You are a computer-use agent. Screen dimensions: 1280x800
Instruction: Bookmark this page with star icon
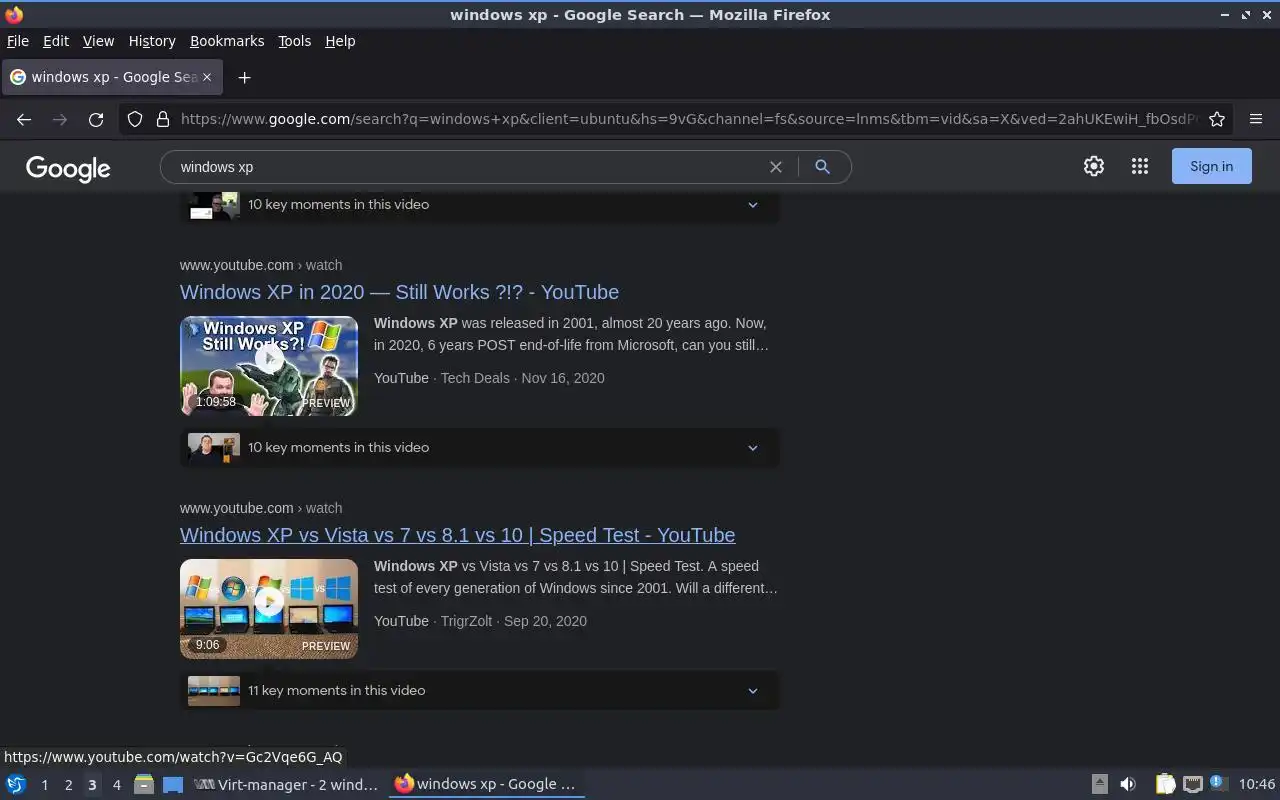coord(1217,119)
